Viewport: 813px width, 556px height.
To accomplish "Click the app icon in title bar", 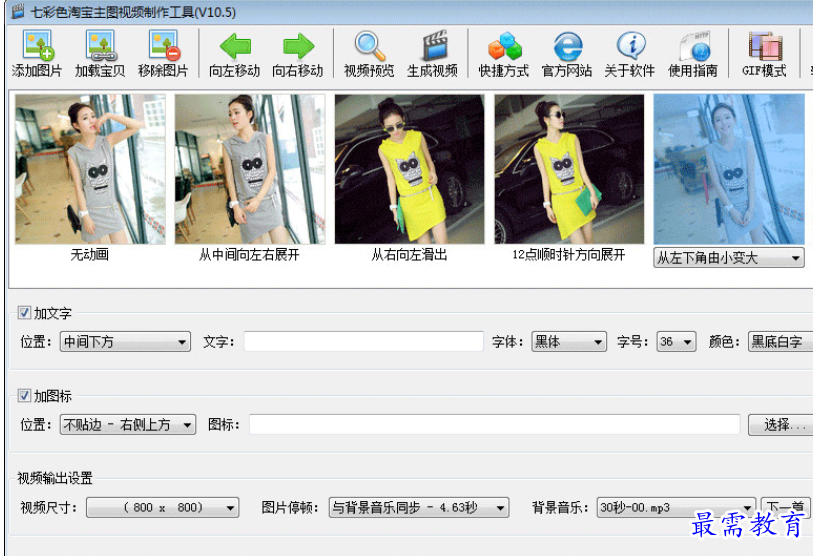I will click(18, 11).
